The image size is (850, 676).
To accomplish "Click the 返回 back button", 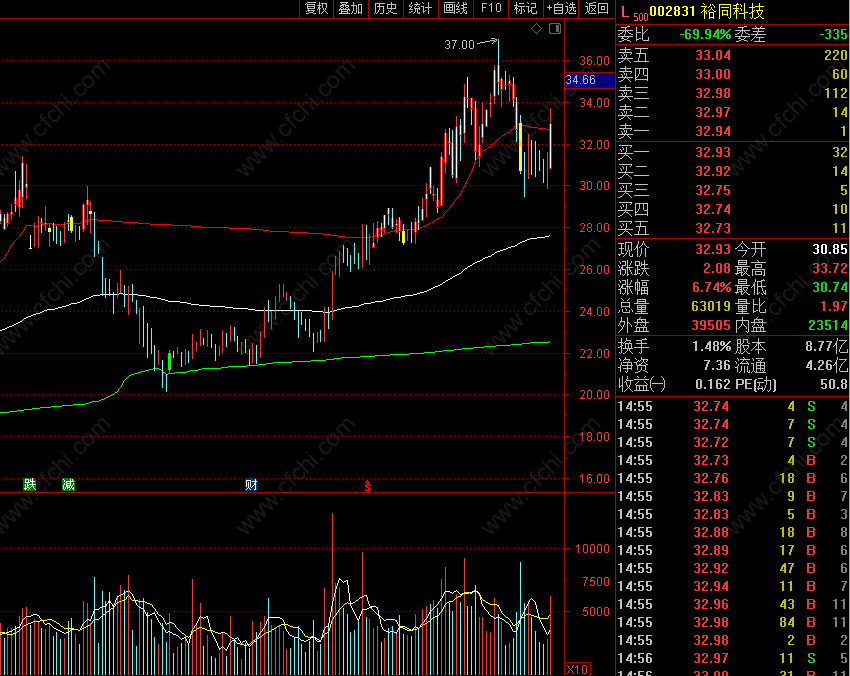I will (597, 9).
